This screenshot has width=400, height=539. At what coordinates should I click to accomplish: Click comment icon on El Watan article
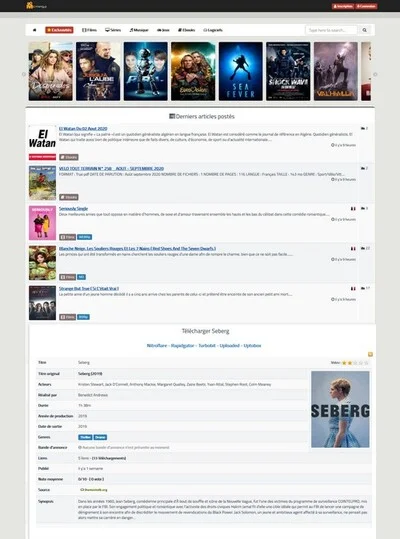(363, 128)
